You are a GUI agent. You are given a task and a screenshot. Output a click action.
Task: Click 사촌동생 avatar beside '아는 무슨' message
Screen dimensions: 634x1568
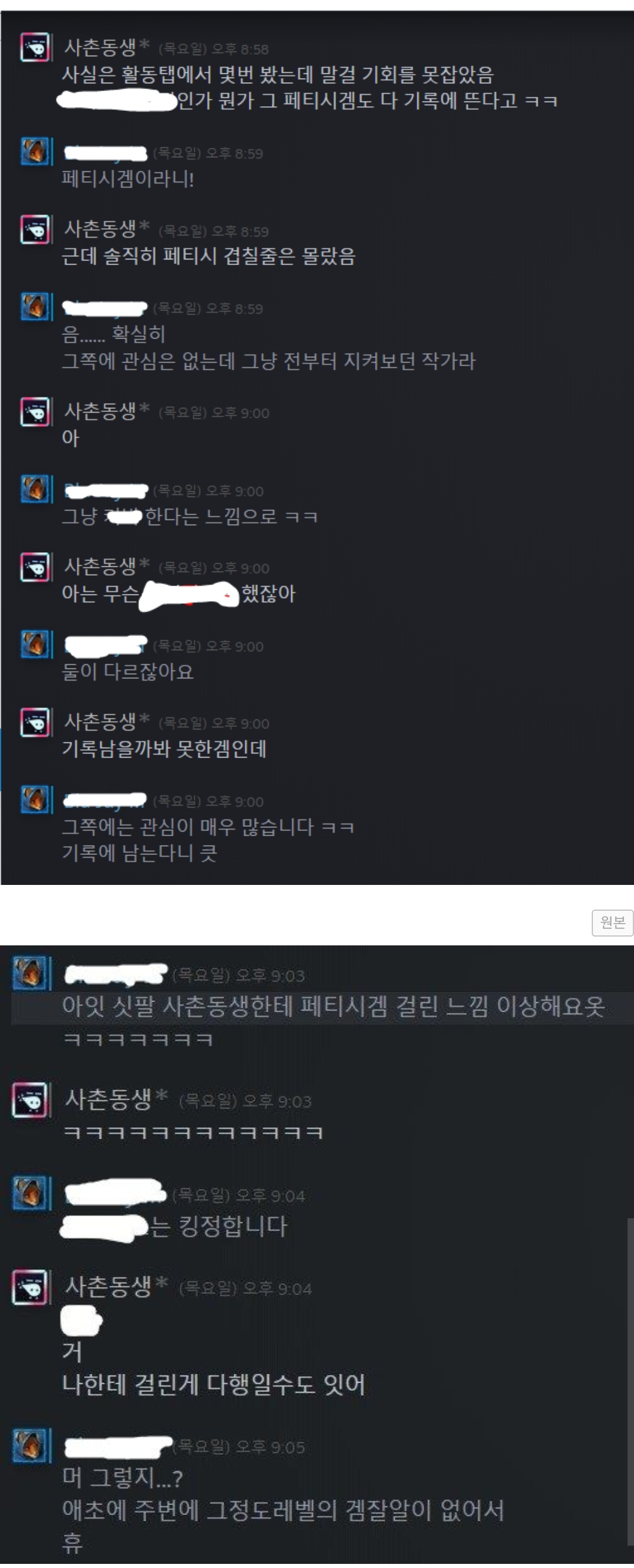[35, 567]
